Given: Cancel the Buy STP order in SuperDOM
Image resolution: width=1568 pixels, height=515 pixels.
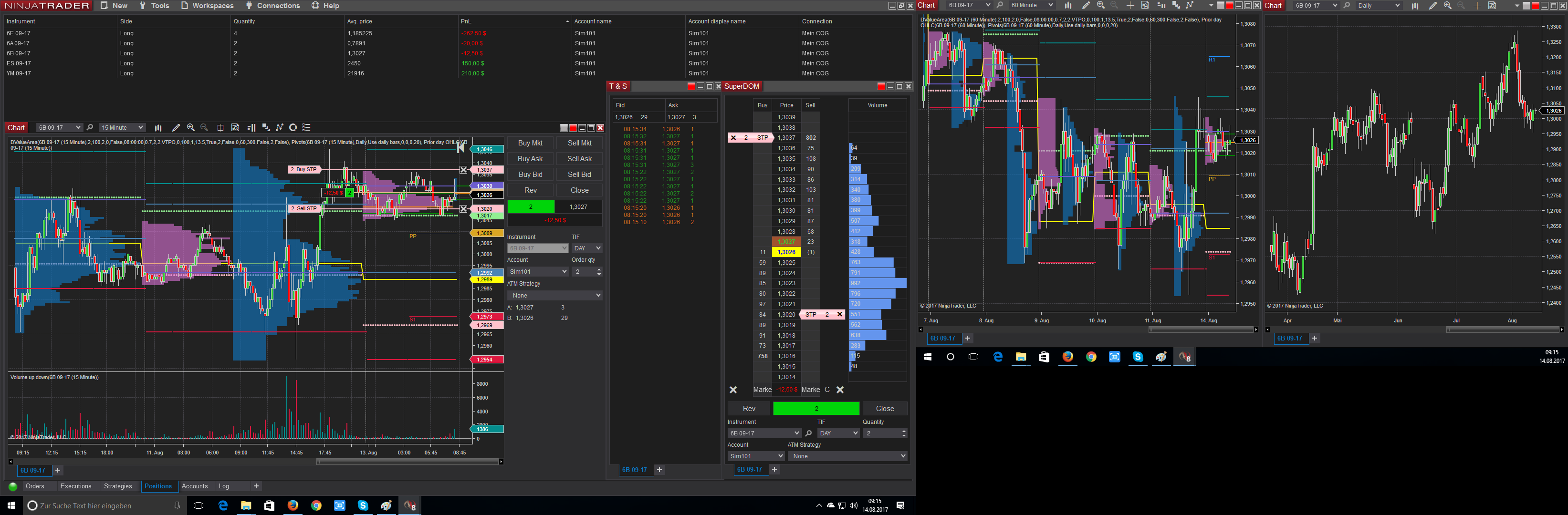Looking at the screenshot, I should (733, 137).
